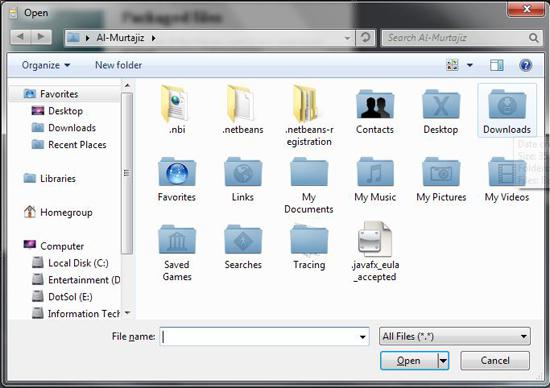Open Help with the question mark icon

(x=525, y=65)
